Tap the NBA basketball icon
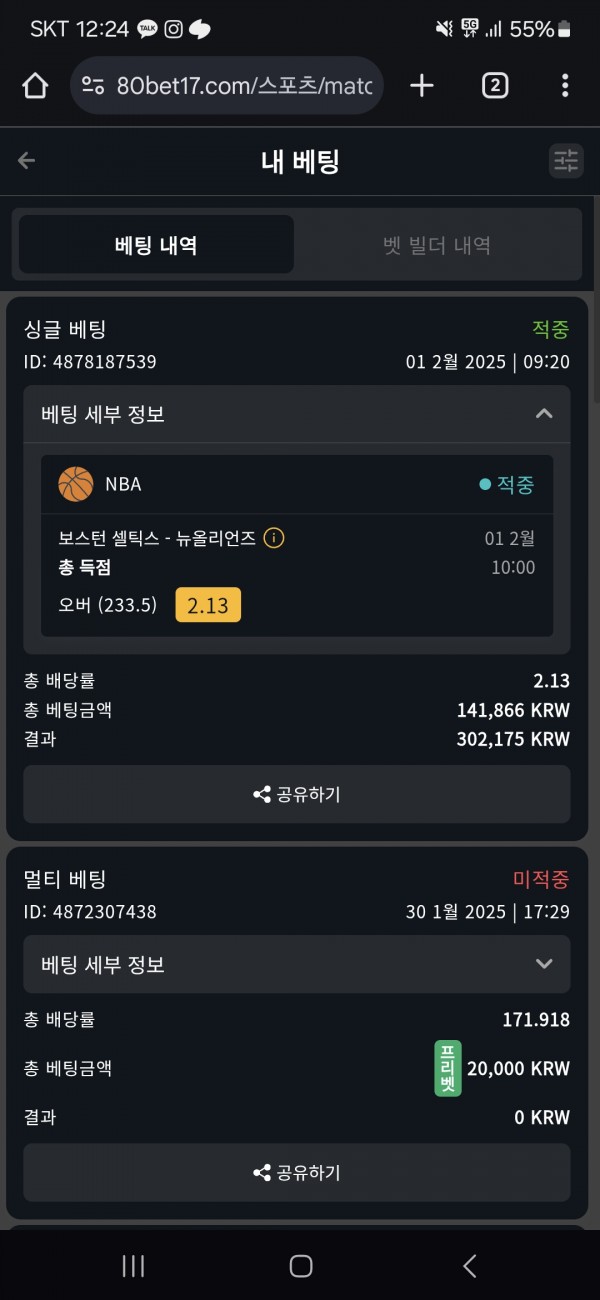 coord(76,484)
